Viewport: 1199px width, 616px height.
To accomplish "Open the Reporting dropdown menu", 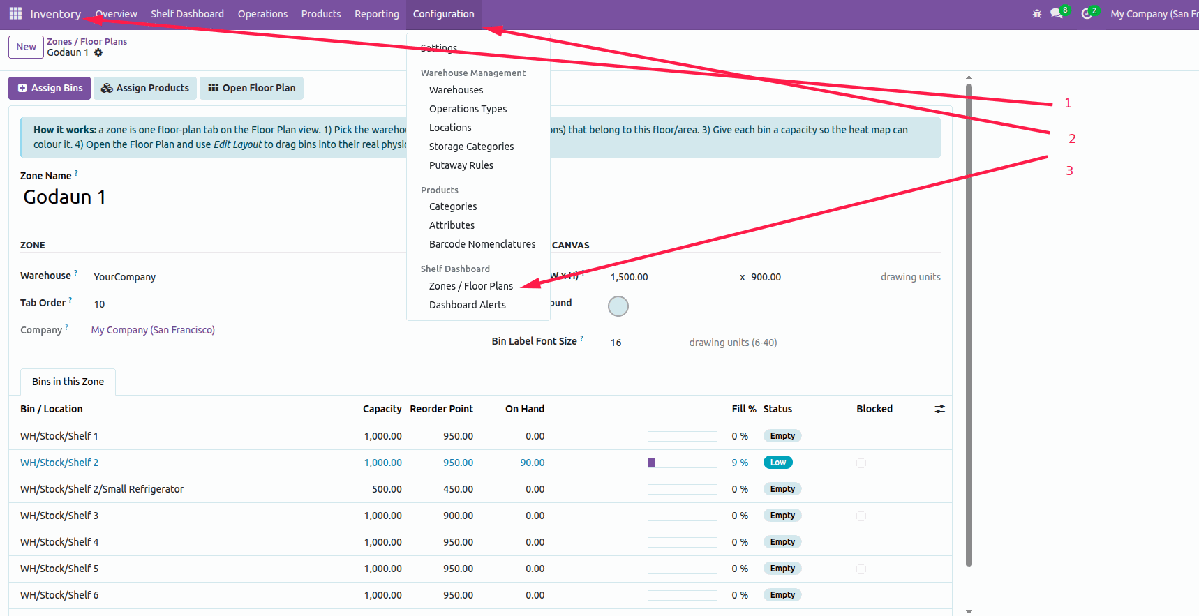I will click(x=377, y=14).
